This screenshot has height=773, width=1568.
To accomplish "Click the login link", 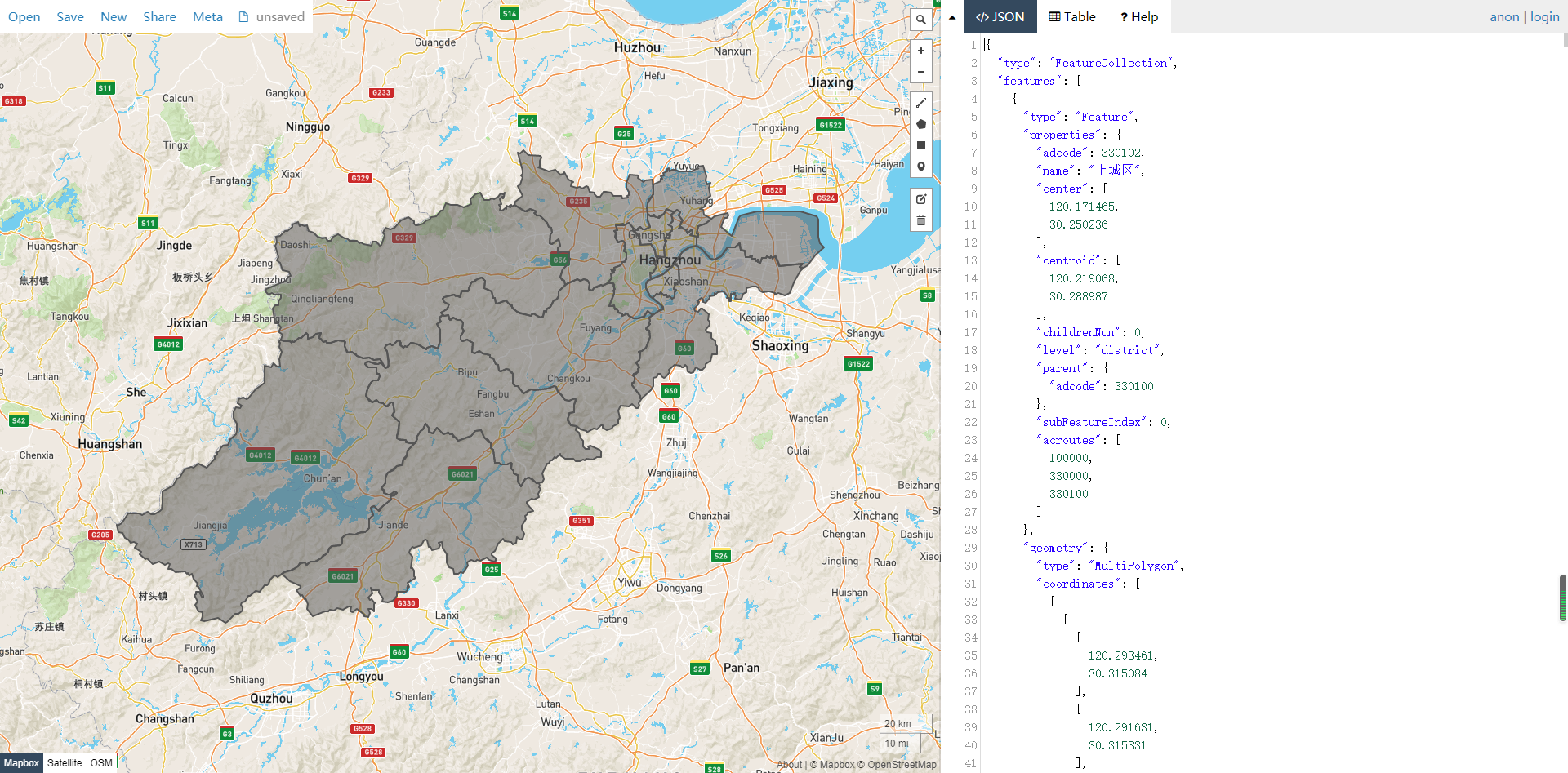I will [x=1543, y=16].
